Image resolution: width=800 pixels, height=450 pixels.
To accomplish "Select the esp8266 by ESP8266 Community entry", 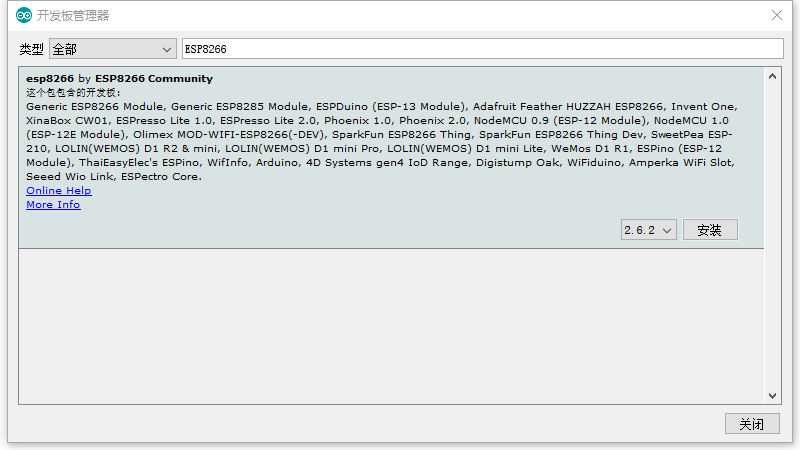I will click(391, 158).
